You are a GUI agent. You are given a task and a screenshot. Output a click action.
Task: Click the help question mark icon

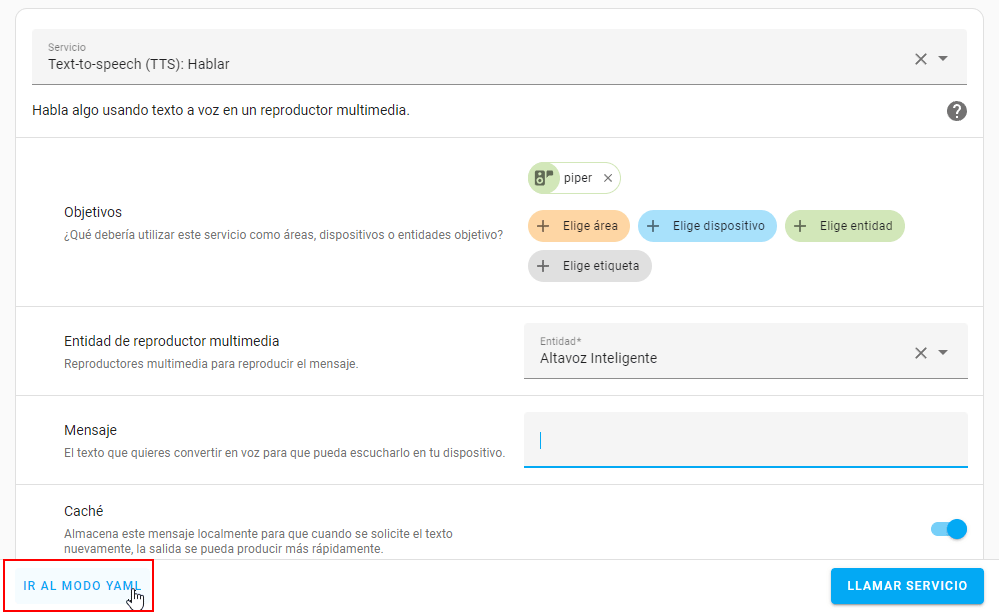pos(956,111)
